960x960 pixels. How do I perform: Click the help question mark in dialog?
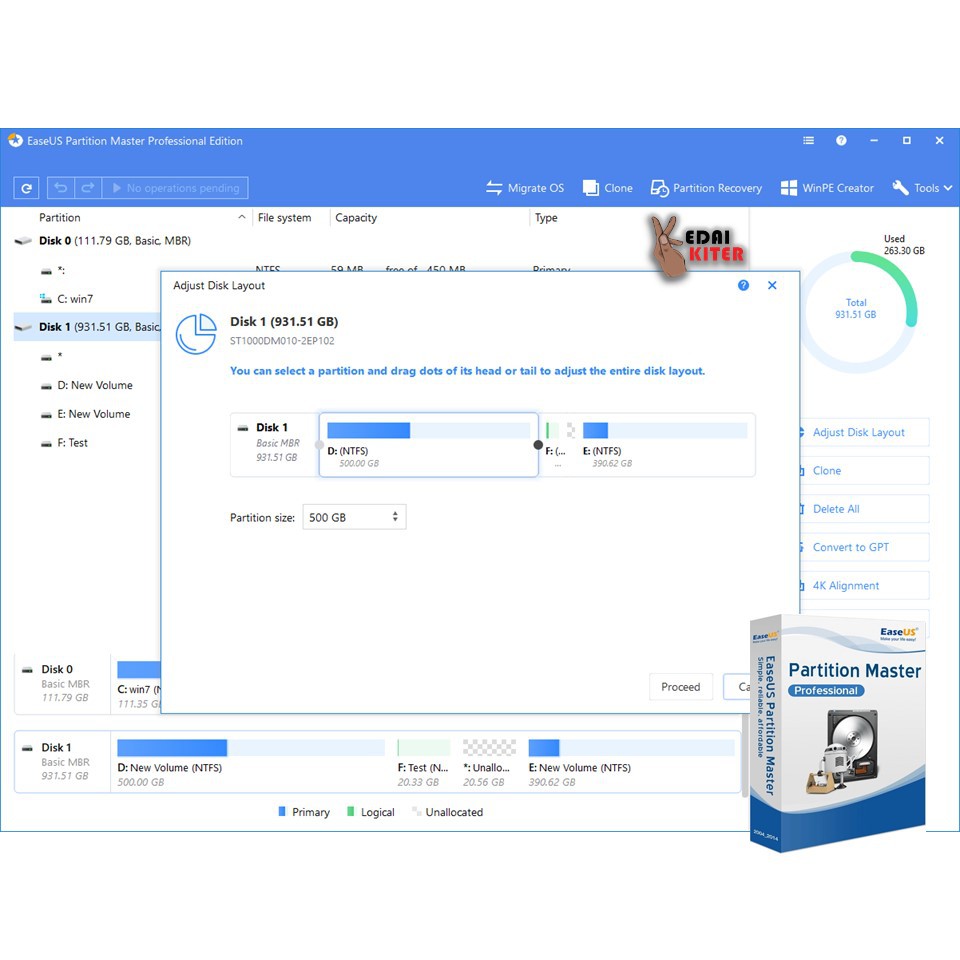pyautogui.click(x=743, y=285)
